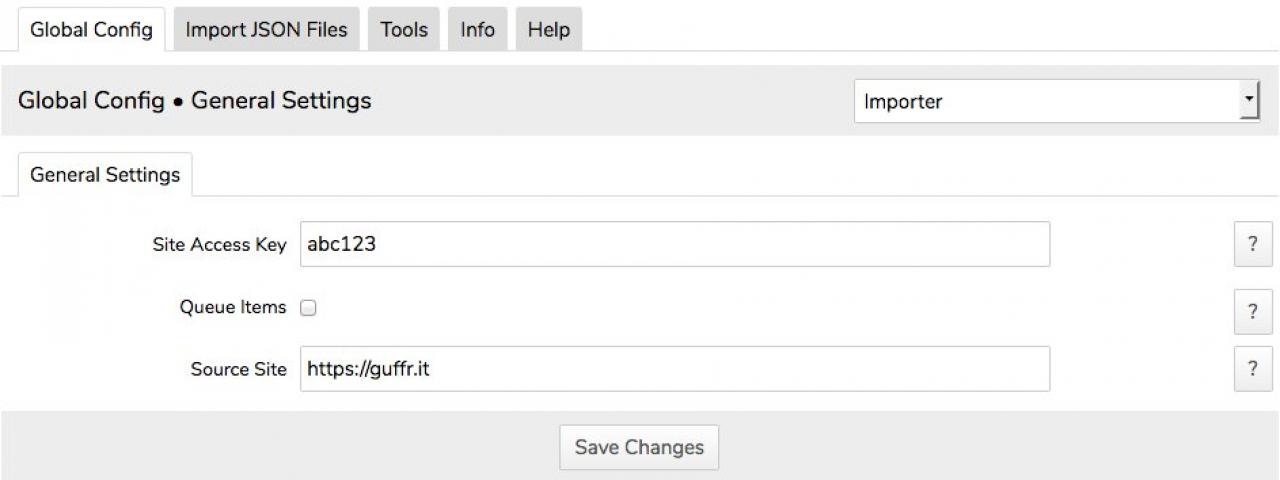Viewport: 1280px width, 480px height.
Task: Switch to the Import JSON Files tab
Action: point(266,30)
